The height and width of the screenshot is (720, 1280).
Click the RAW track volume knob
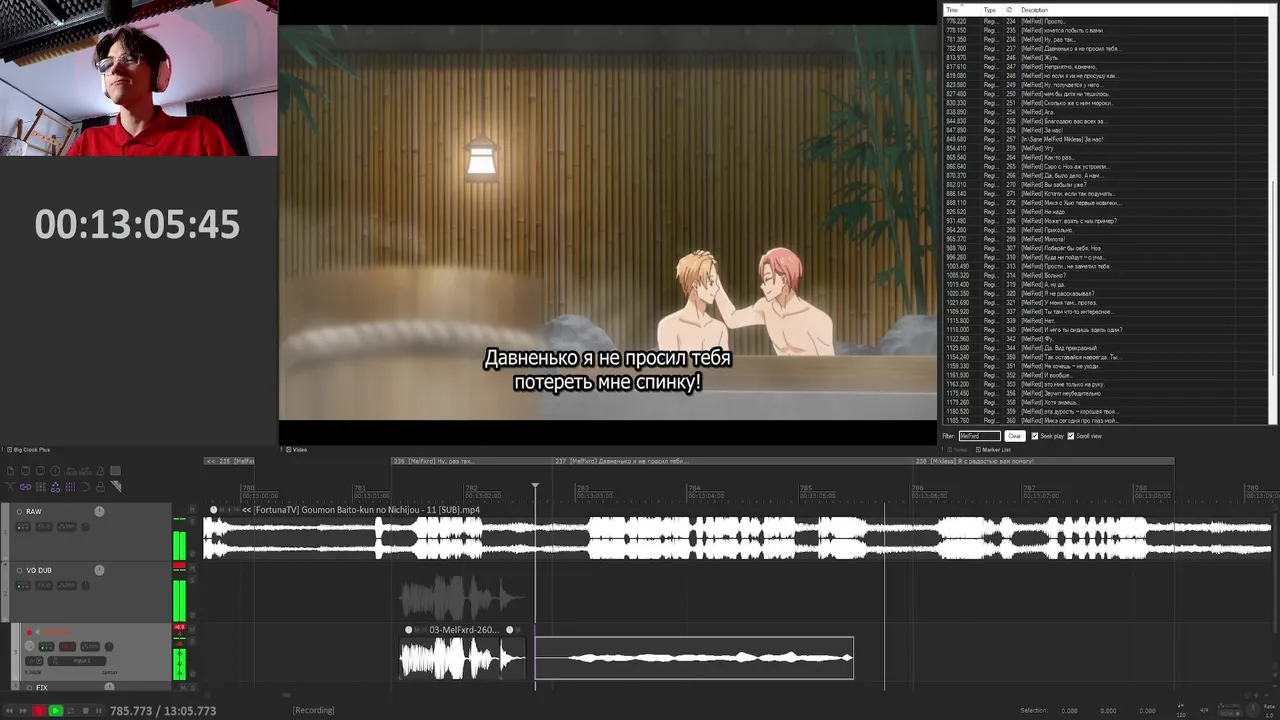pyautogui.click(x=99, y=512)
